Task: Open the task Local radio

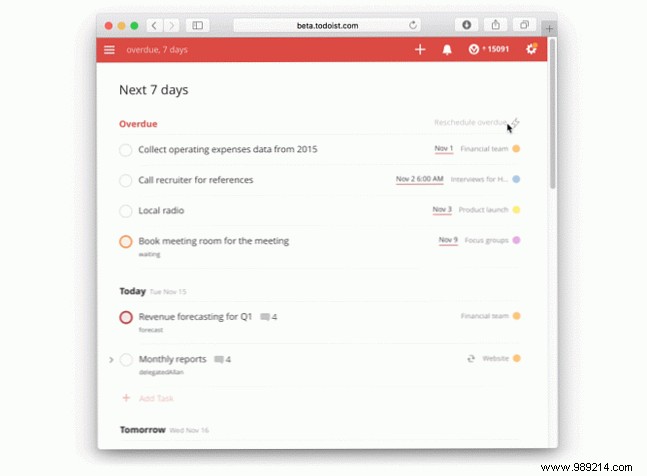Action: click(161, 210)
